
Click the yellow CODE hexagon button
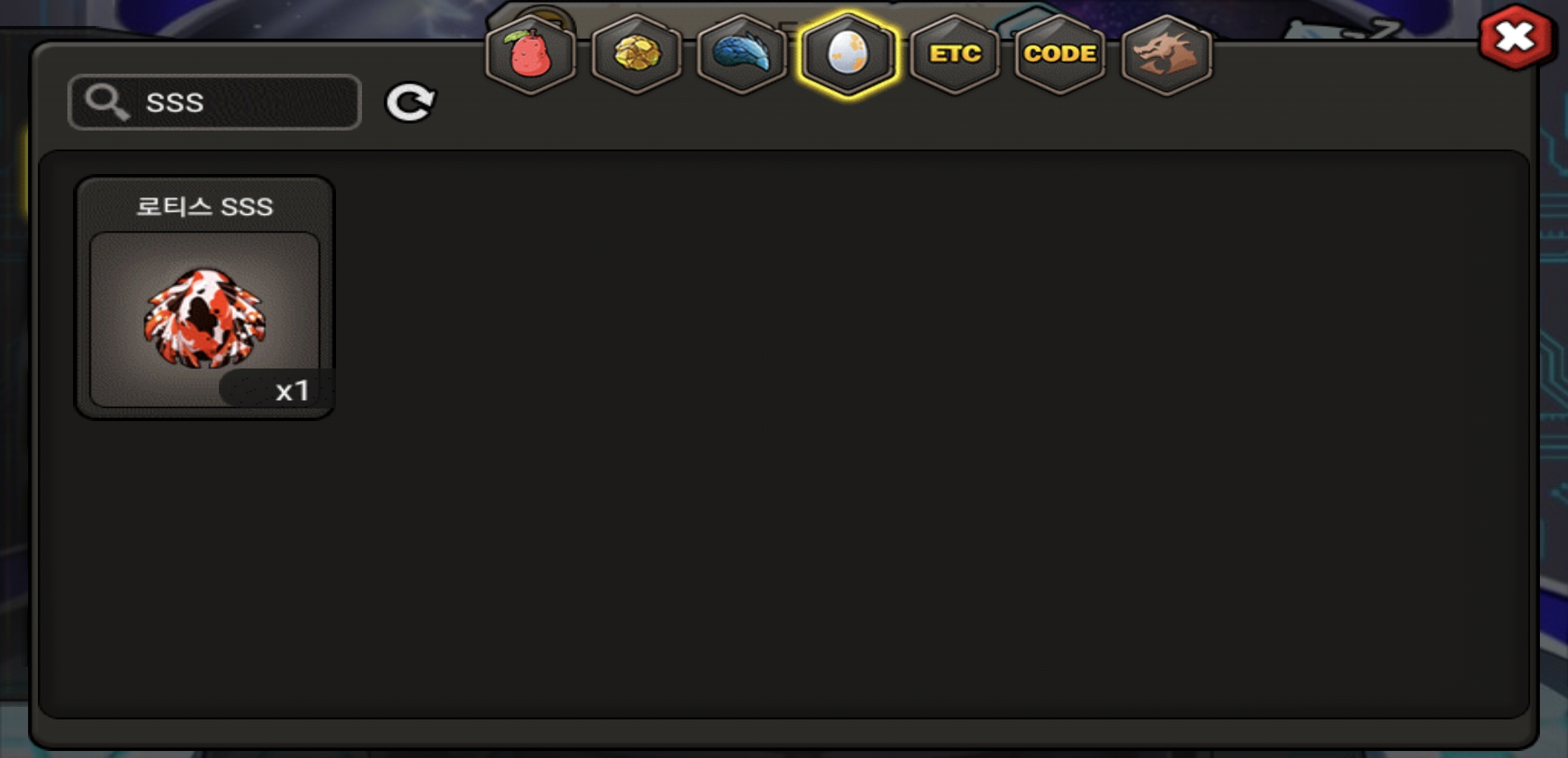tap(1060, 54)
